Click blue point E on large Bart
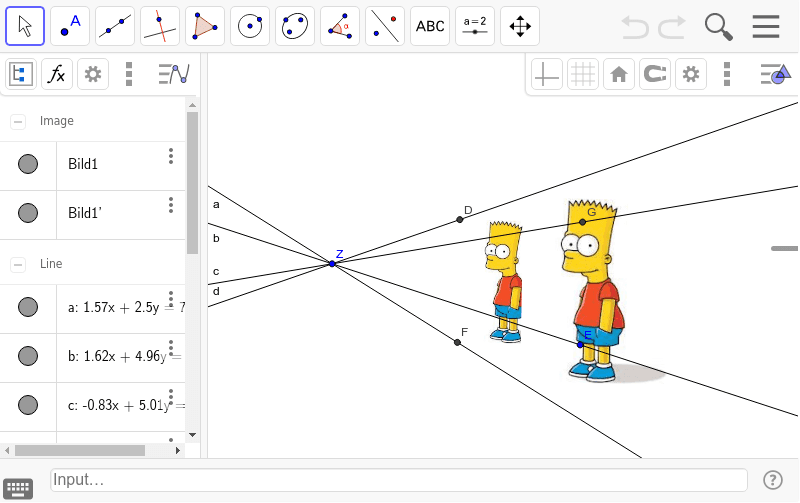 point(580,345)
